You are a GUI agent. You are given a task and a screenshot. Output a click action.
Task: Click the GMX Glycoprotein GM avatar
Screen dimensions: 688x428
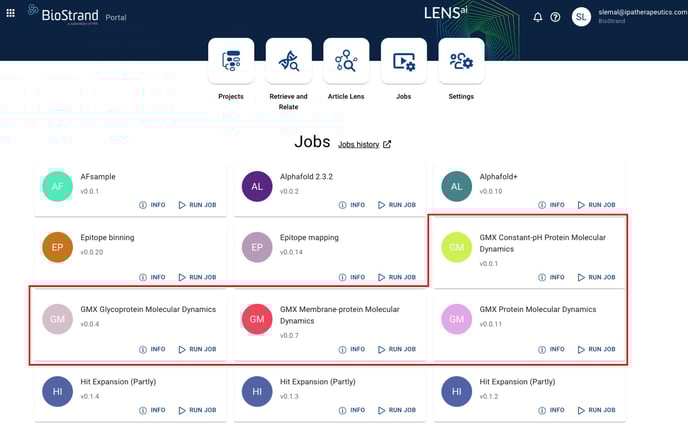57,319
